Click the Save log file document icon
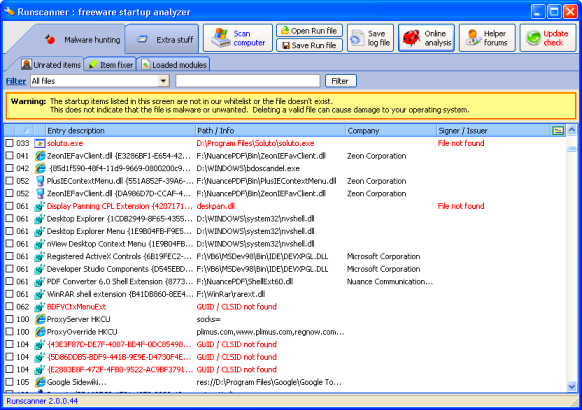582x410 pixels. click(x=357, y=38)
